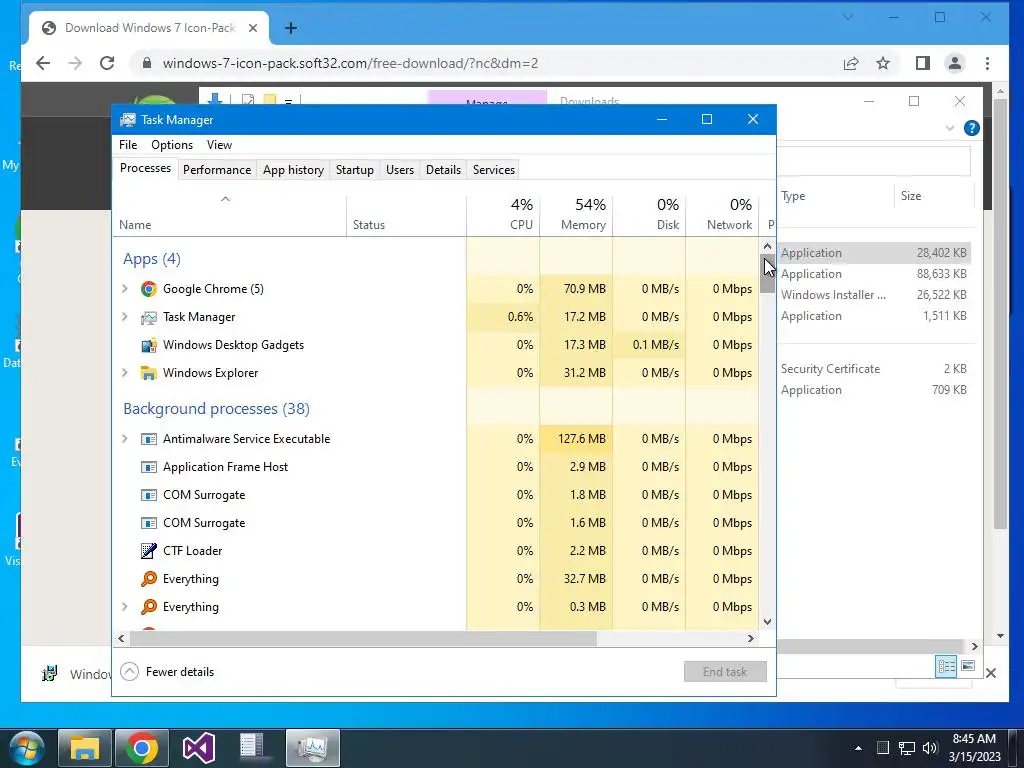
Task: Switch to the Details tab
Action: [443, 170]
